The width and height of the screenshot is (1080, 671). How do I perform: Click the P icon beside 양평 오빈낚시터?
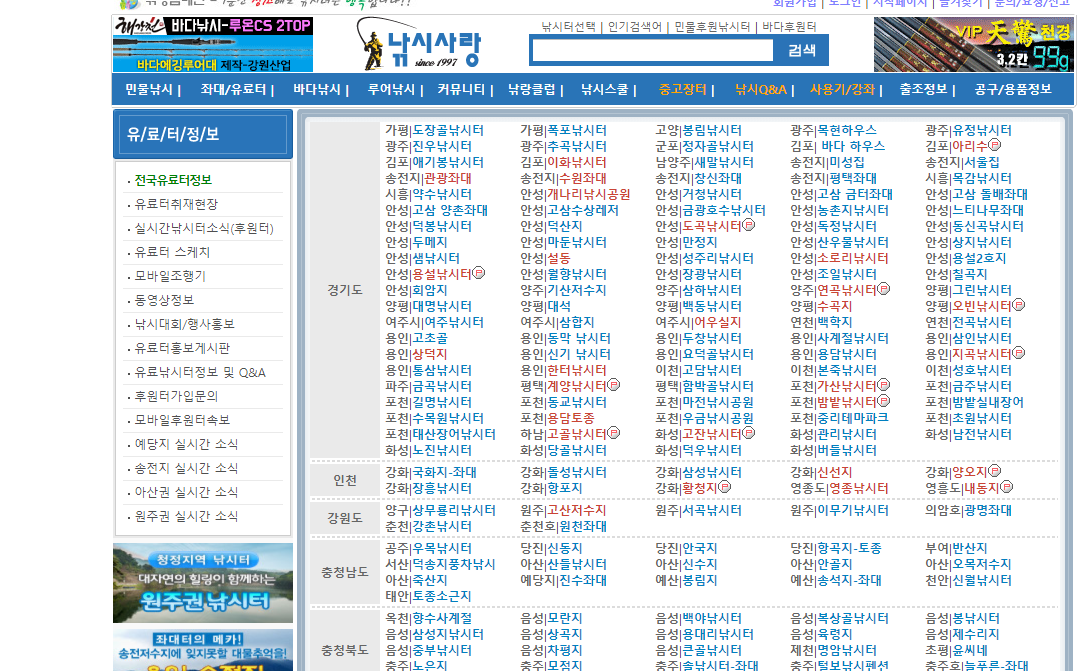tap(1019, 305)
